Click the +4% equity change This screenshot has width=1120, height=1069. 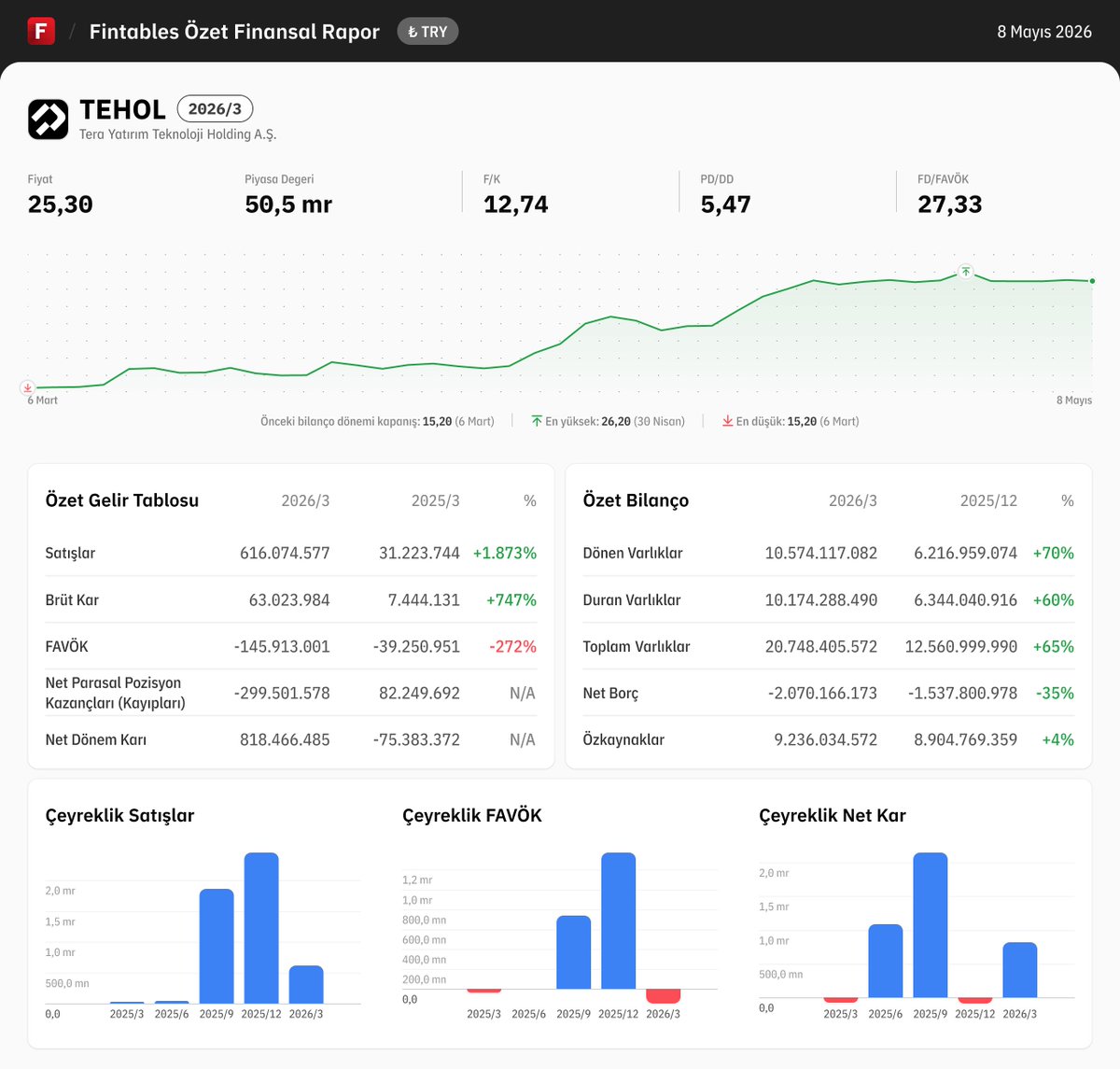tap(1057, 739)
